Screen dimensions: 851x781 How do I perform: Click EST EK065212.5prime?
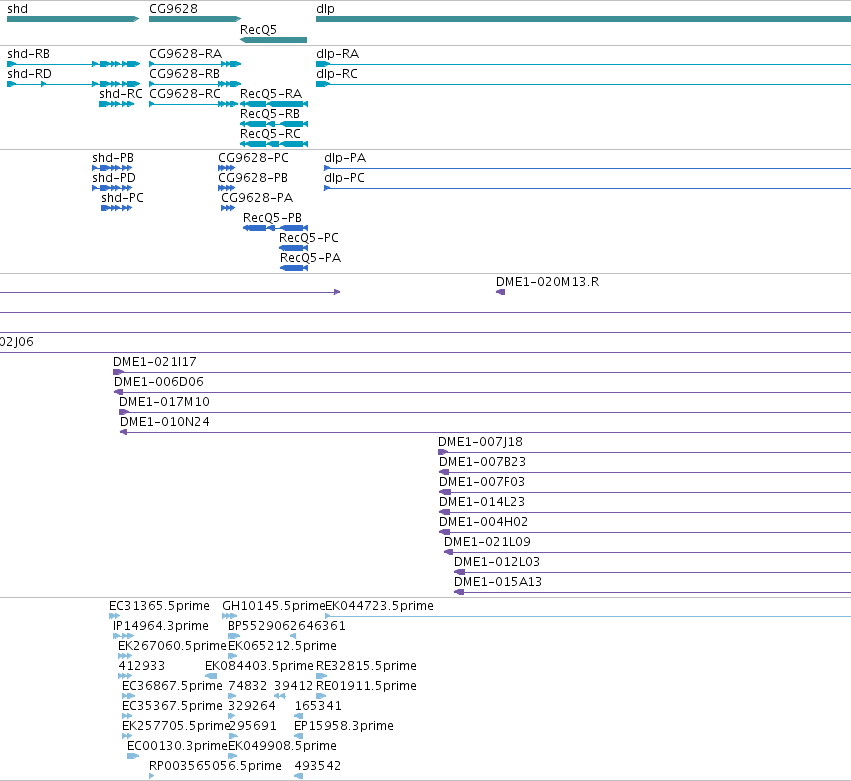point(282,647)
